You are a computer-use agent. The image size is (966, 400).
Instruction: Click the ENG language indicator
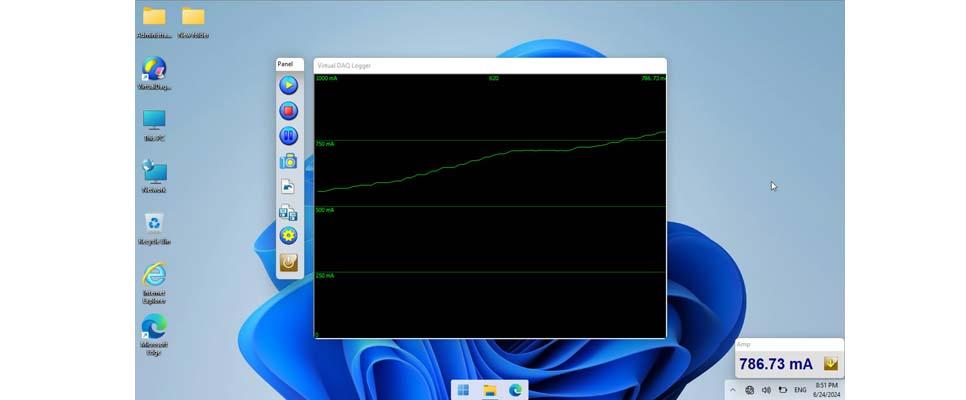[x=800, y=390]
